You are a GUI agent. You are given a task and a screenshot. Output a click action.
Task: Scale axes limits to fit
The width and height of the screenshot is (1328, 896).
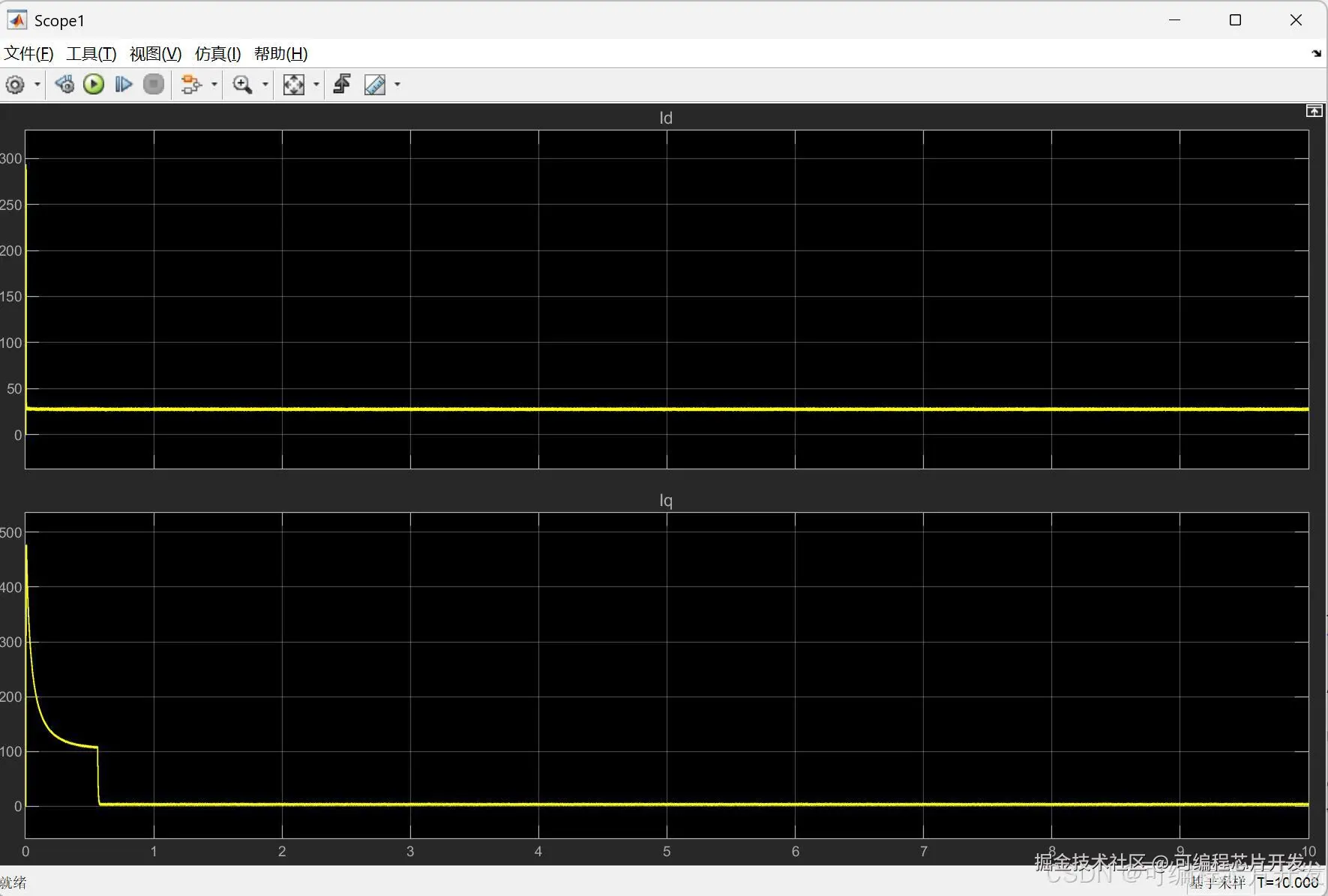294,85
